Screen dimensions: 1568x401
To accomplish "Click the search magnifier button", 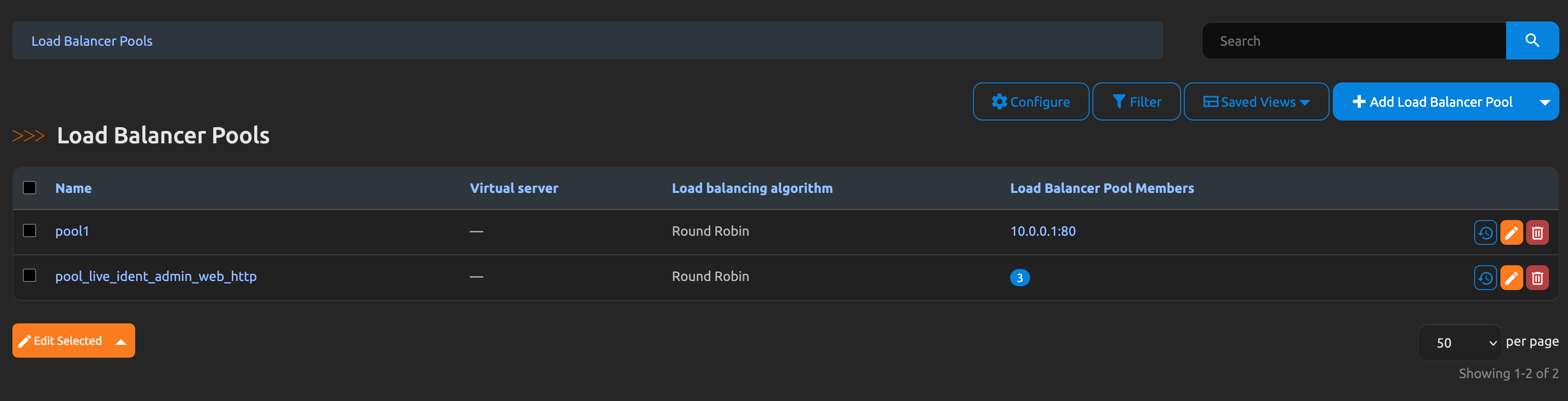I will [x=1531, y=41].
